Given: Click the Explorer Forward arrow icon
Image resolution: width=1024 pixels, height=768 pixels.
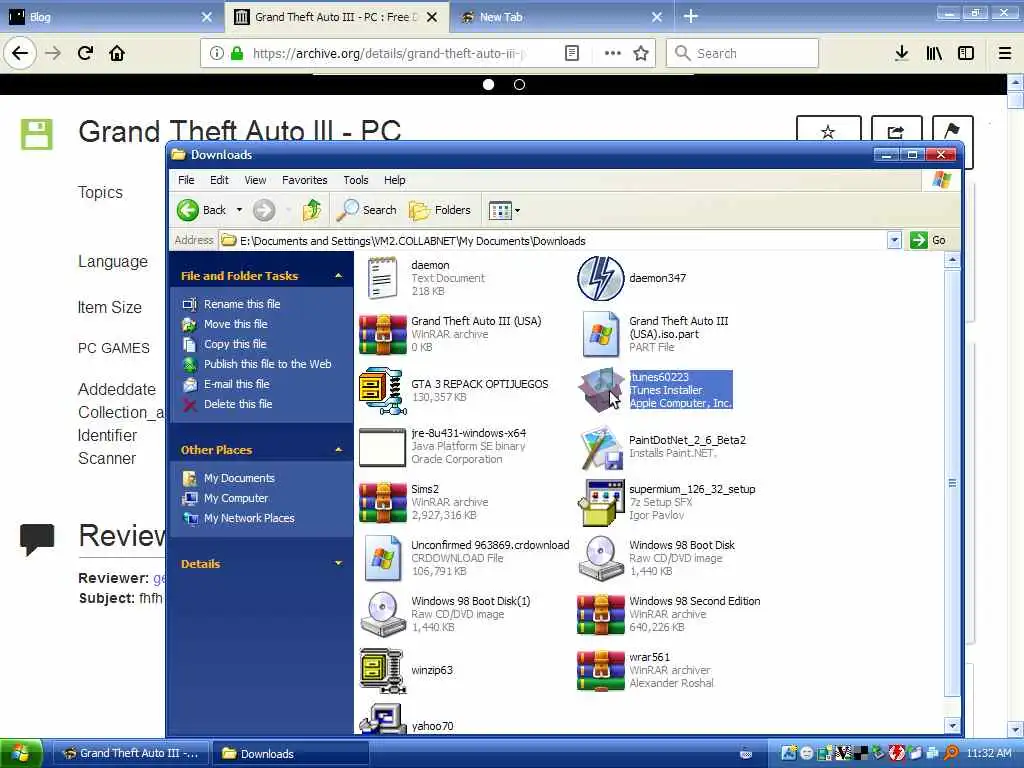Looking at the screenshot, I should pyautogui.click(x=264, y=210).
